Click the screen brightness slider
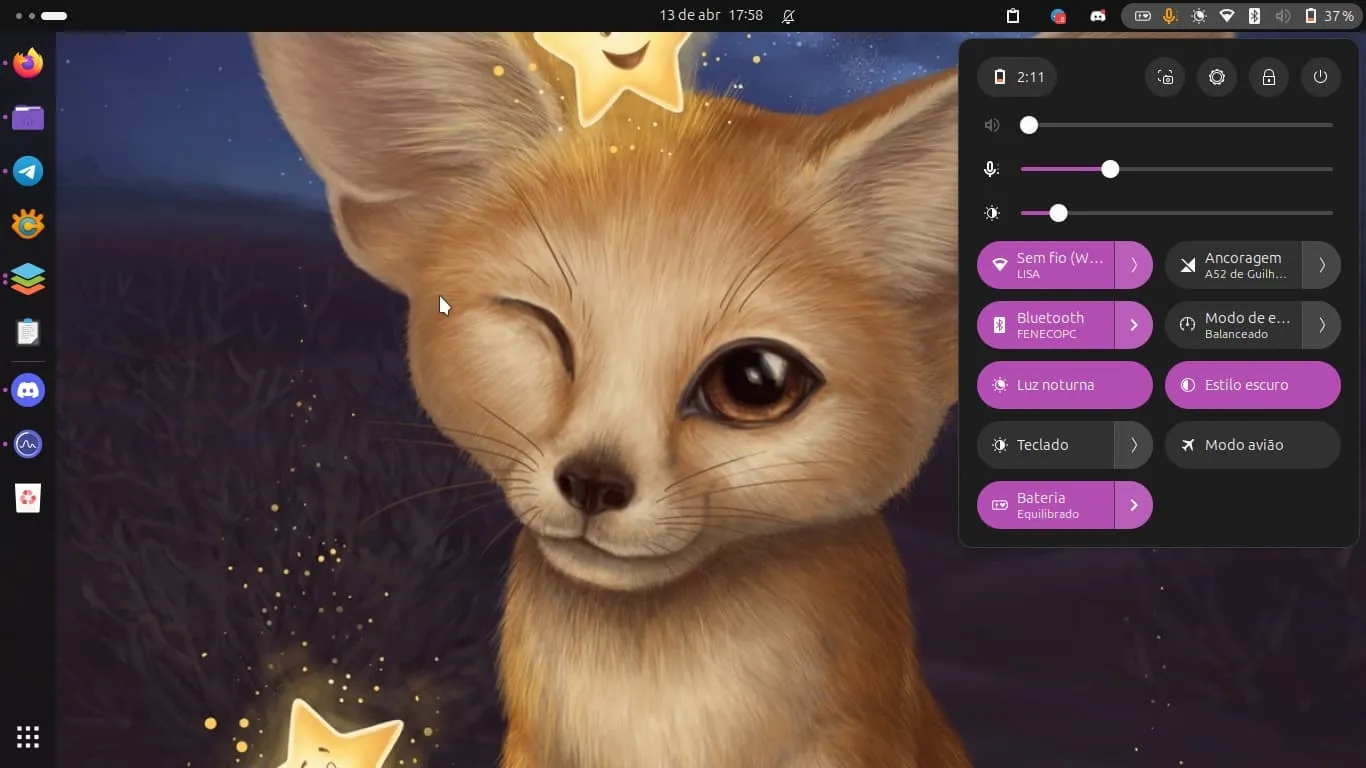The height and width of the screenshot is (768, 1366). (1177, 213)
